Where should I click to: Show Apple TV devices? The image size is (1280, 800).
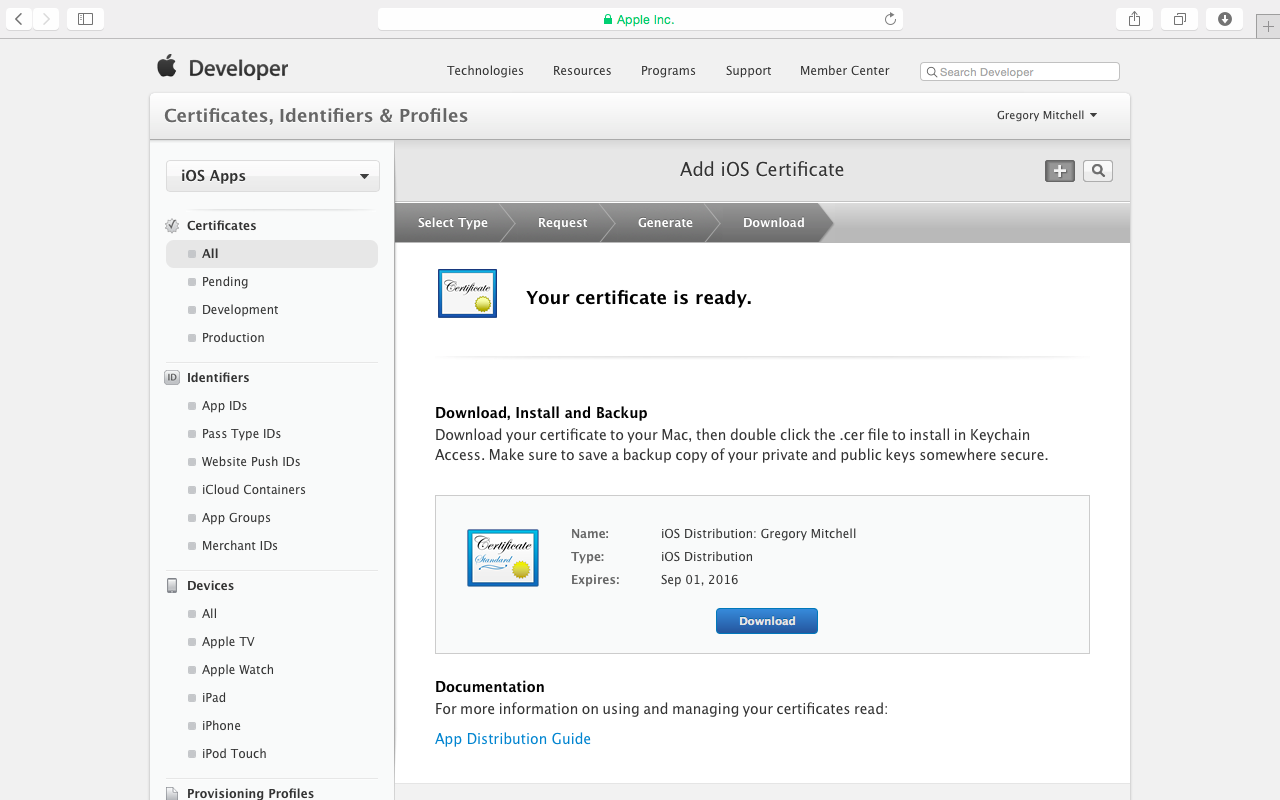(x=228, y=642)
